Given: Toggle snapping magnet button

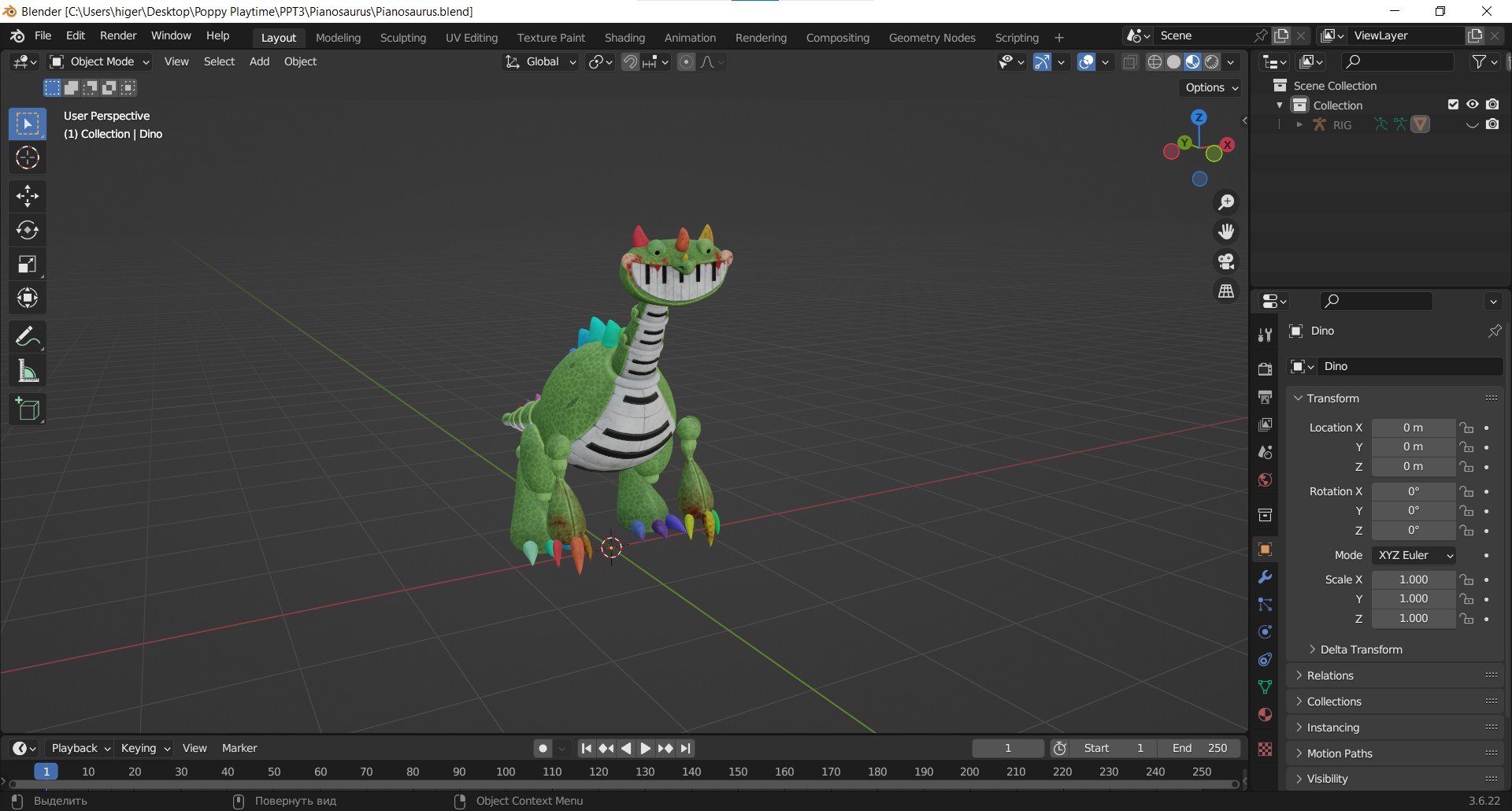Looking at the screenshot, I should click(x=630, y=61).
